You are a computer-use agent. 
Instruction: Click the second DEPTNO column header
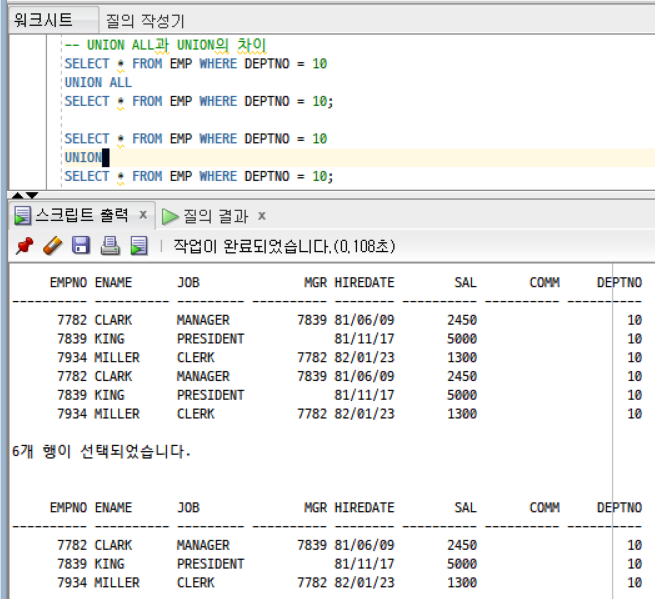click(619, 508)
